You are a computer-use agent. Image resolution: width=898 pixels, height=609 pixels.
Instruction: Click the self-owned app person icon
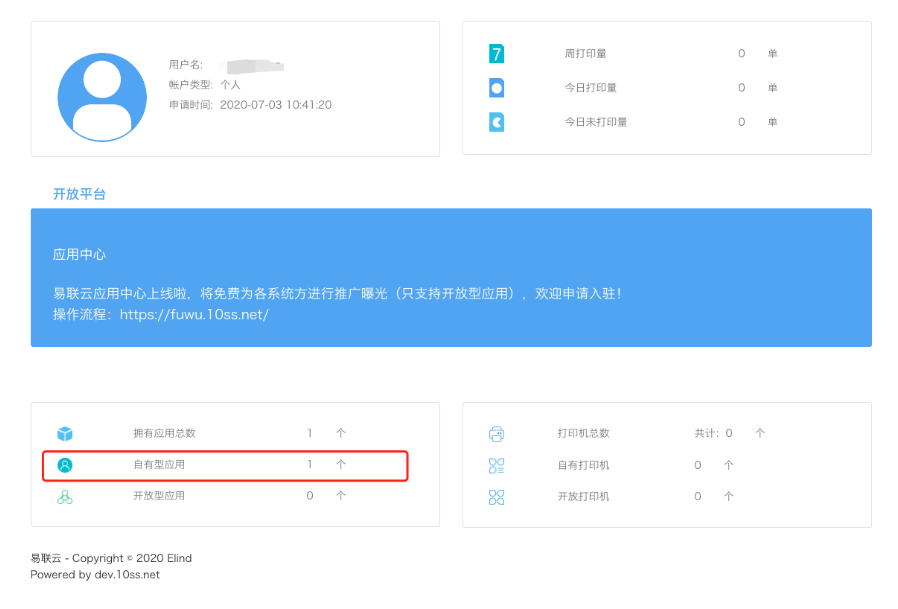(65, 465)
